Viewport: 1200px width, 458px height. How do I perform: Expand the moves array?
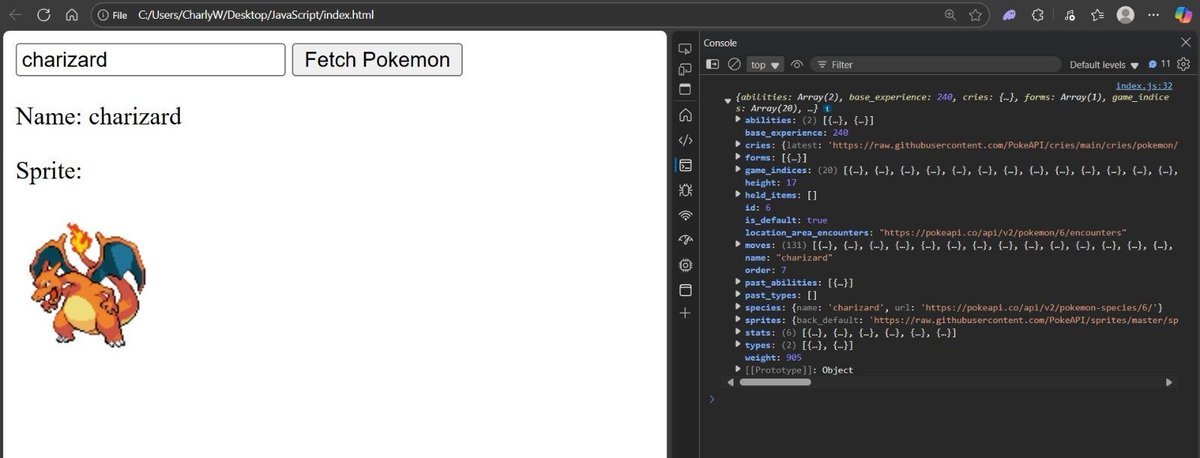click(x=738, y=245)
